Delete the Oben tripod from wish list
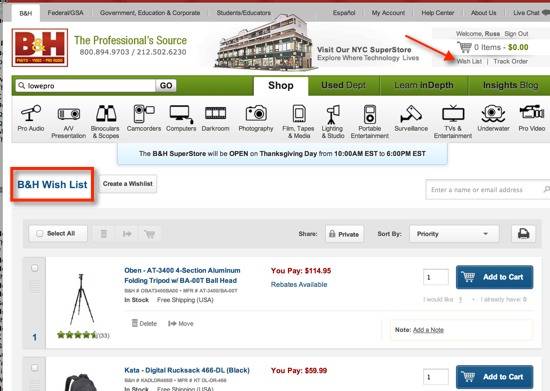The image size is (550, 391). pyautogui.click(x=144, y=323)
